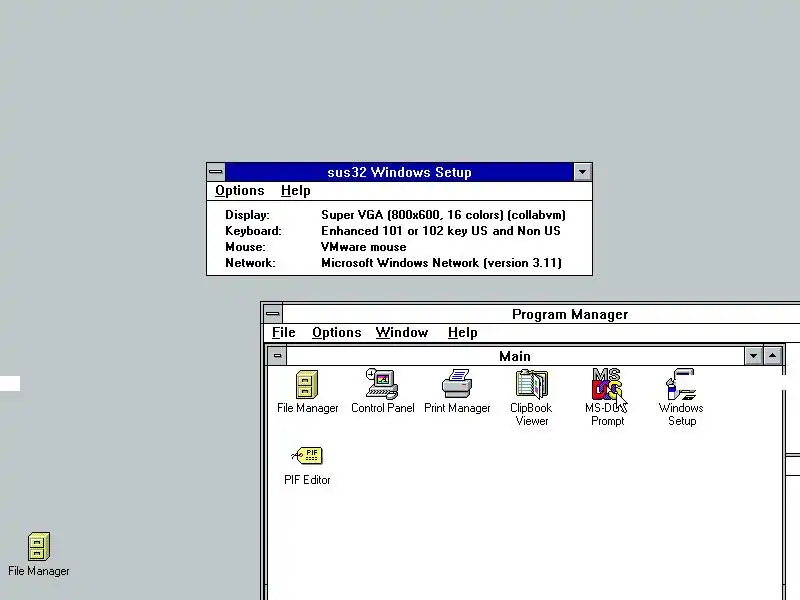Minimize the sus32 Windows Setup window

point(582,172)
